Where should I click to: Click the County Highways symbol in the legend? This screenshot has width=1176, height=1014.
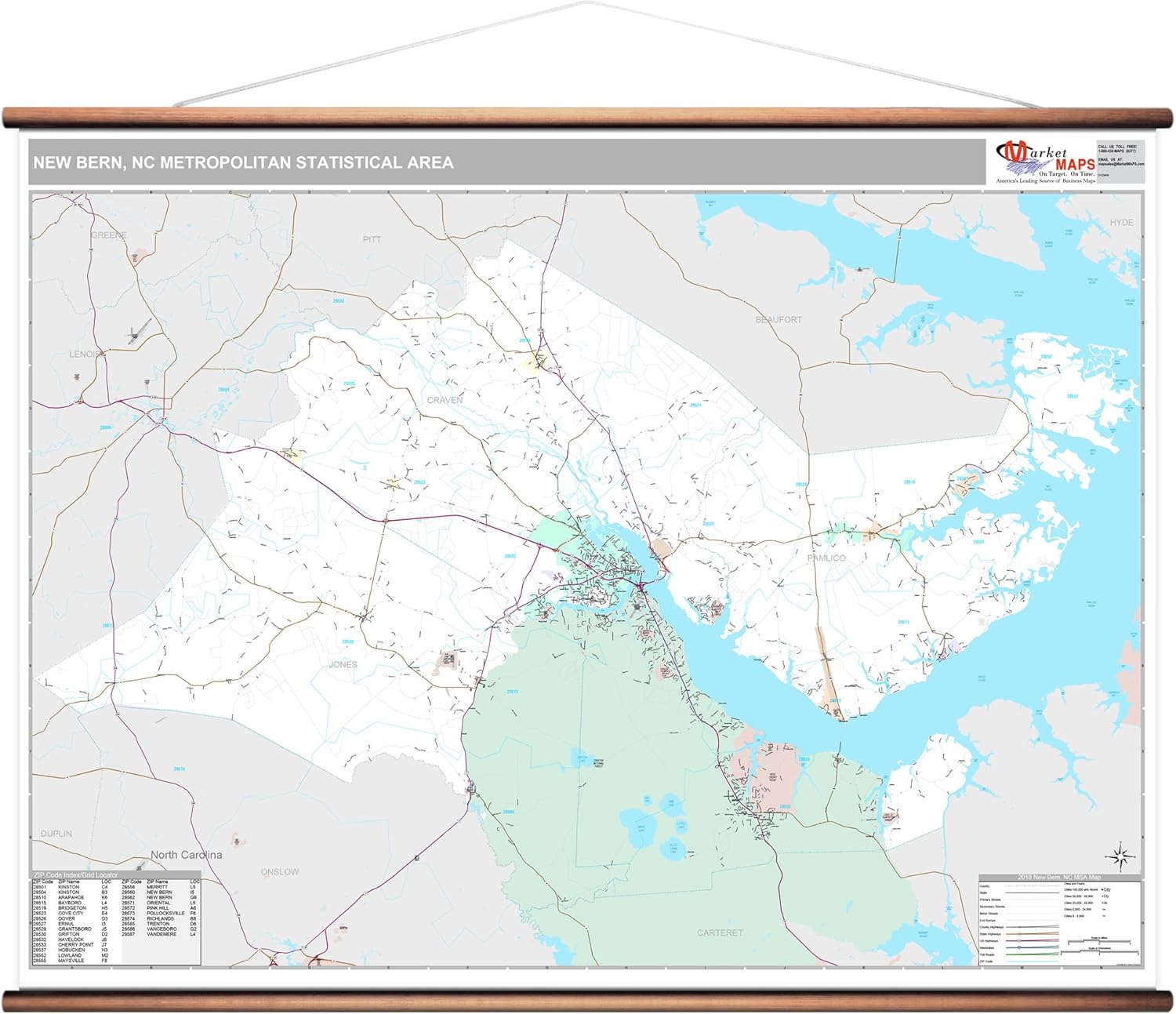coord(1019,927)
